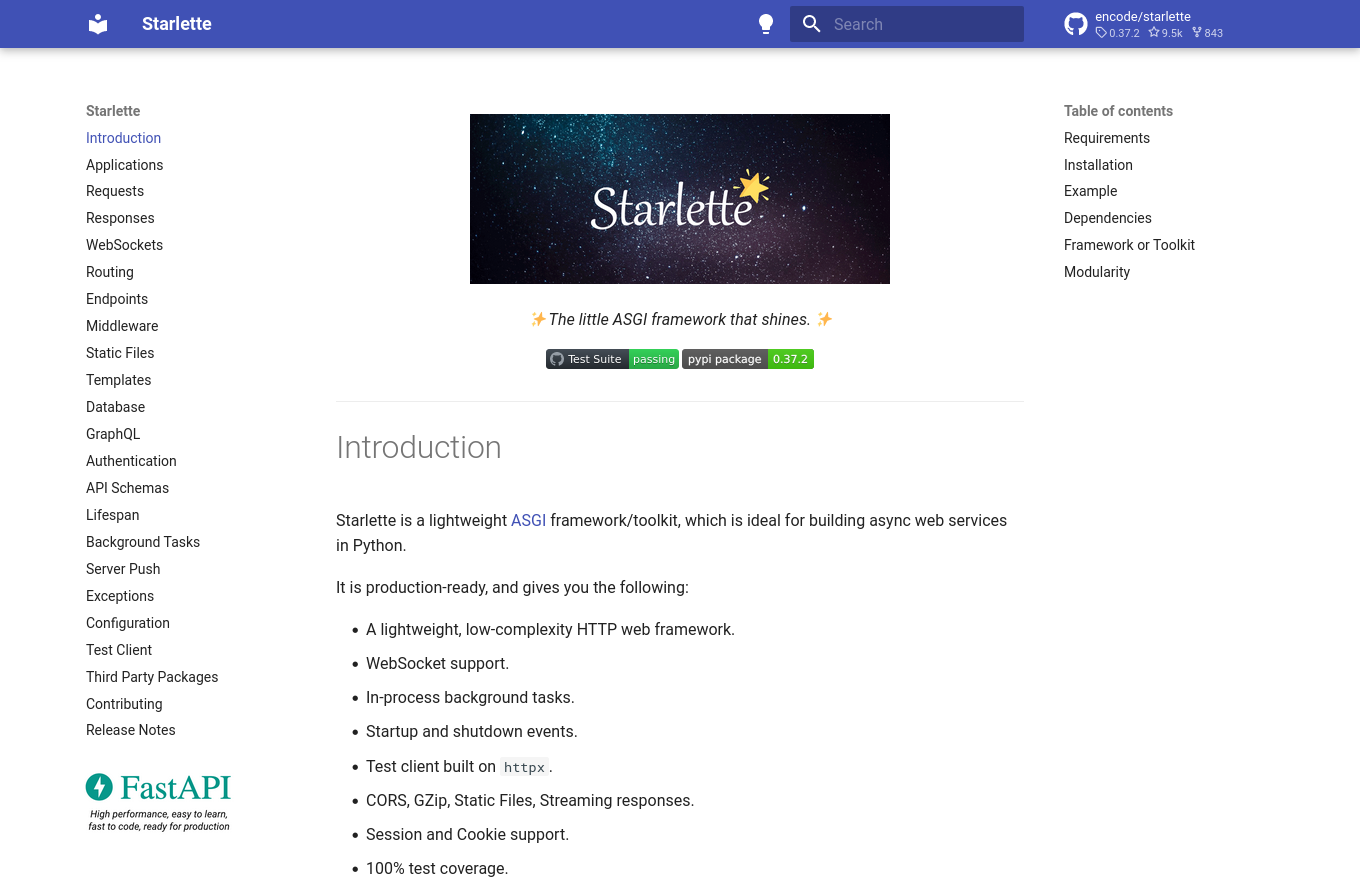Go to Server Push page

pyautogui.click(x=123, y=569)
